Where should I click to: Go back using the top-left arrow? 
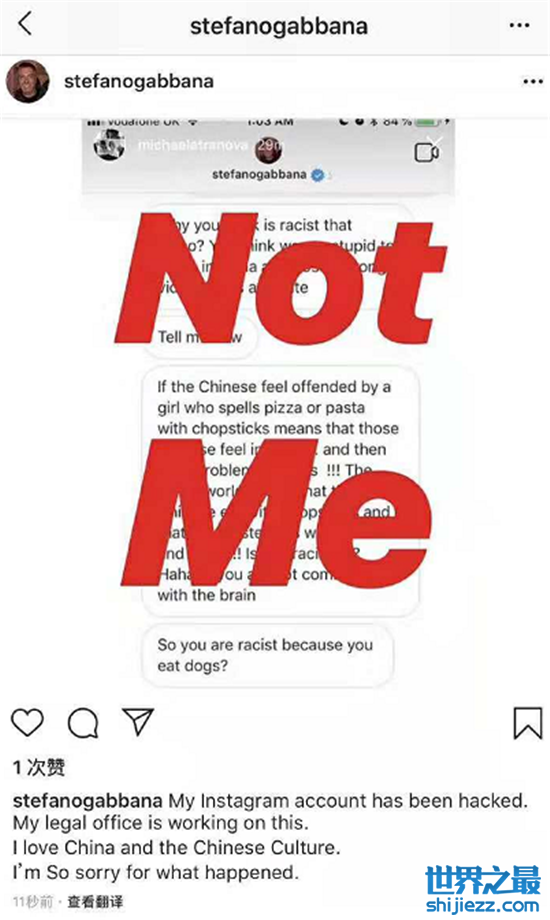[25, 24]
